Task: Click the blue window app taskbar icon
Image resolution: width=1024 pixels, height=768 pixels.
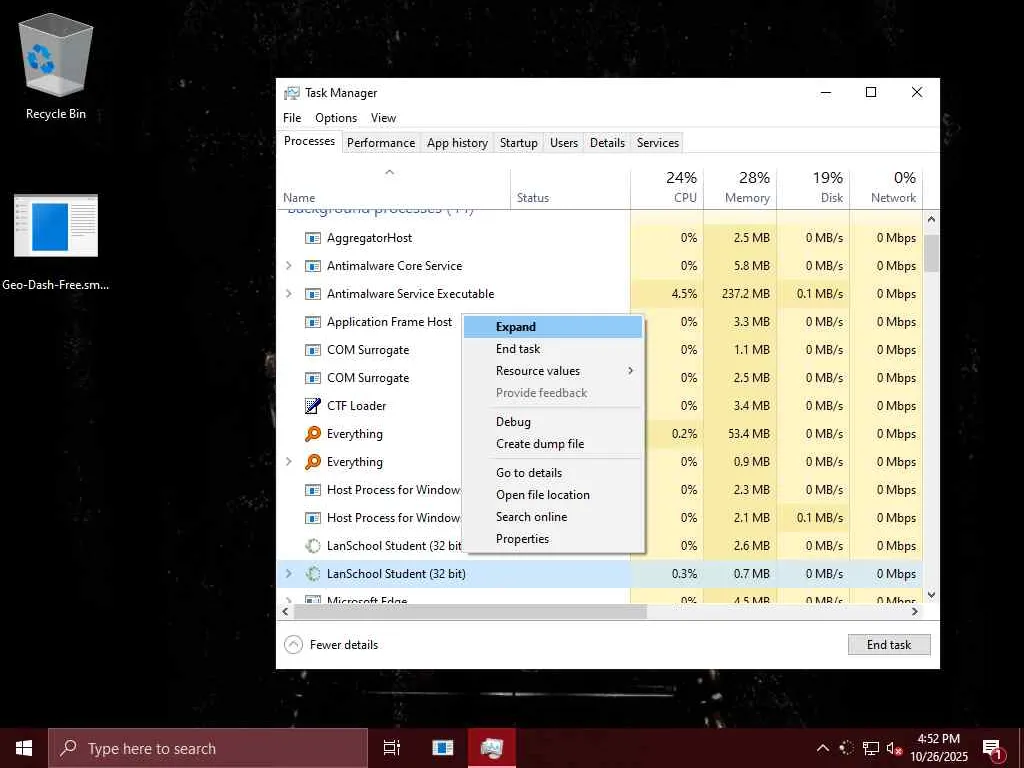Action: click(x=442, y=748)
